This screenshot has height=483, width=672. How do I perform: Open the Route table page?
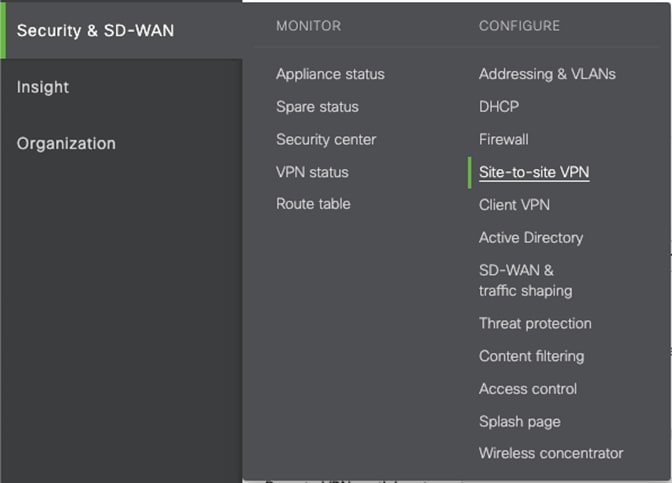[x=313, y=204]
